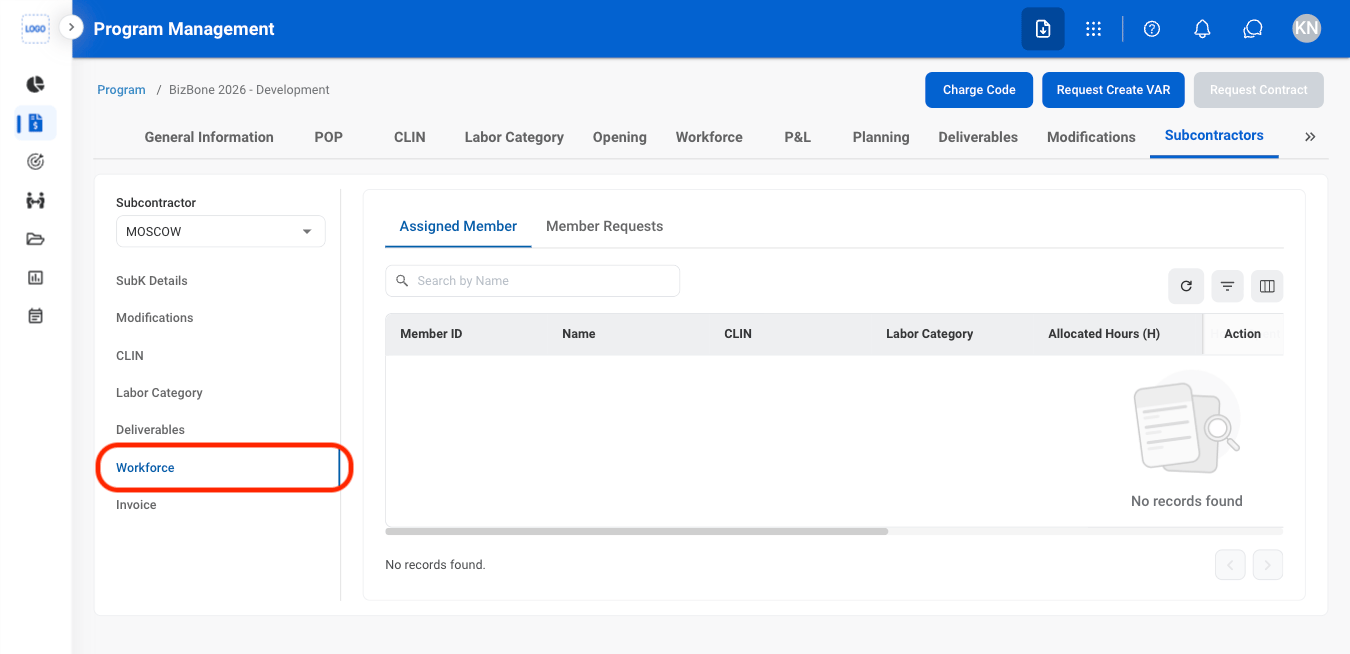Open the dollar document sidebar icon

[x=36, y=123]
